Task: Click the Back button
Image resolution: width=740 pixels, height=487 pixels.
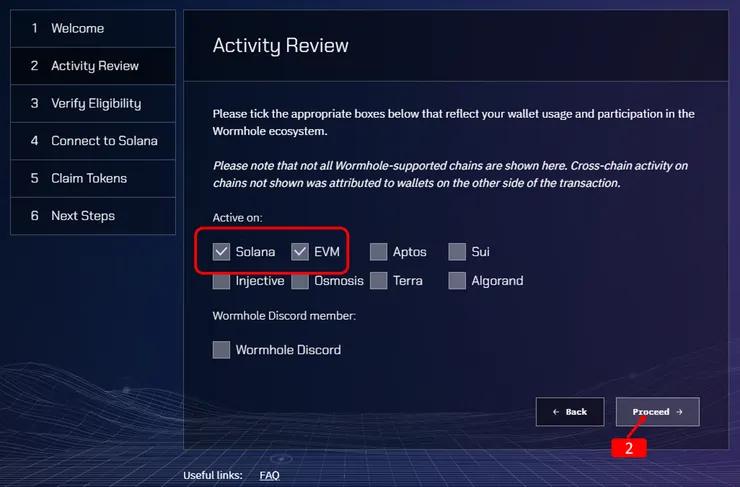Action: point(570,411)
